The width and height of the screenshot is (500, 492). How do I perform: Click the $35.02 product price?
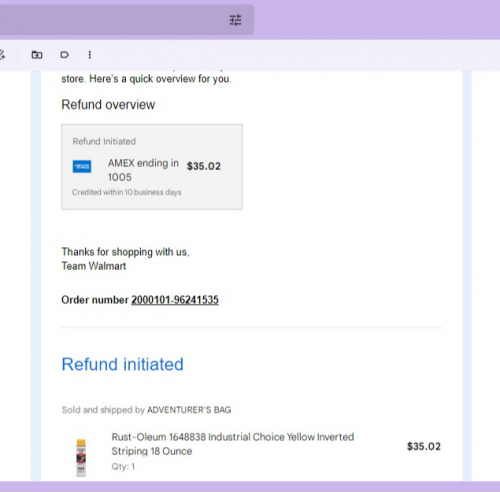click(x=424, y=446)
